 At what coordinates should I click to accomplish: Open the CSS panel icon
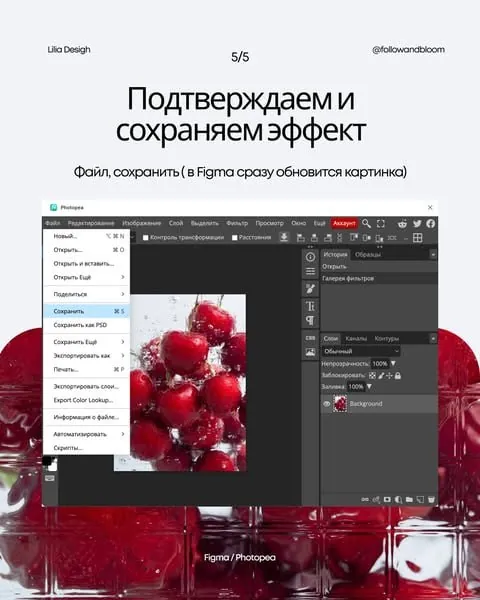(x=310, y=338)
